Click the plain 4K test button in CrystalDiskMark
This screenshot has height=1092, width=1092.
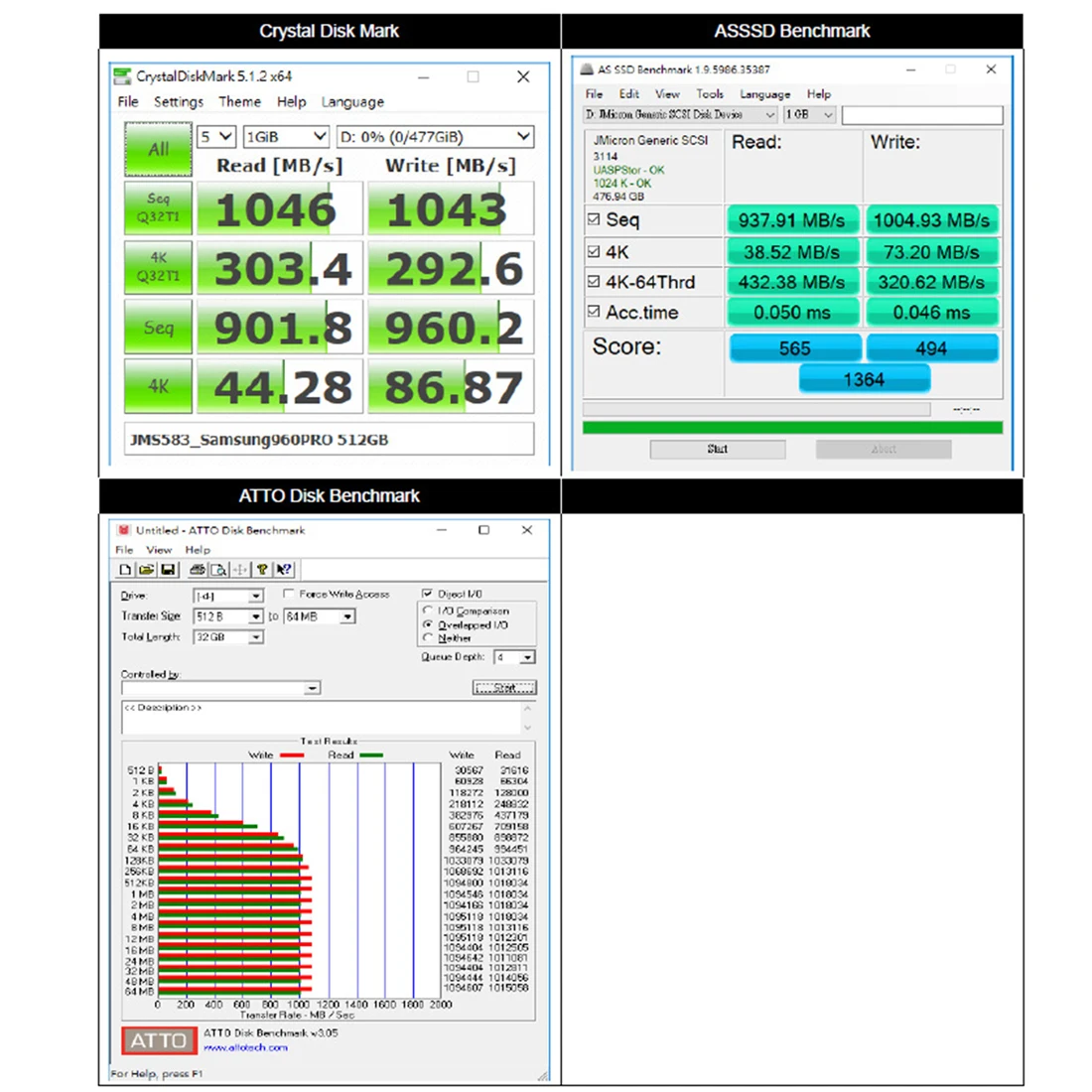158,386
